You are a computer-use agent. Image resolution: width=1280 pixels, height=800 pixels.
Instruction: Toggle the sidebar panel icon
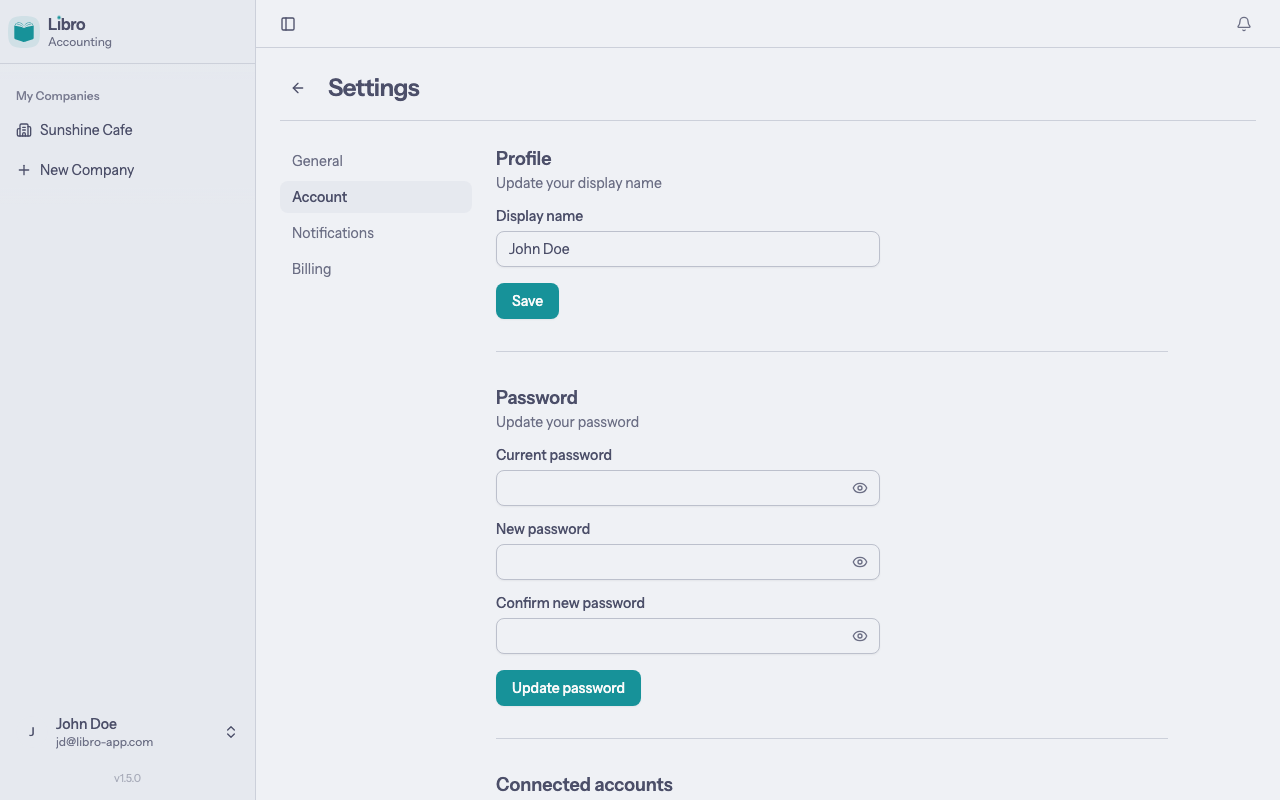click(x=288, y=23)
